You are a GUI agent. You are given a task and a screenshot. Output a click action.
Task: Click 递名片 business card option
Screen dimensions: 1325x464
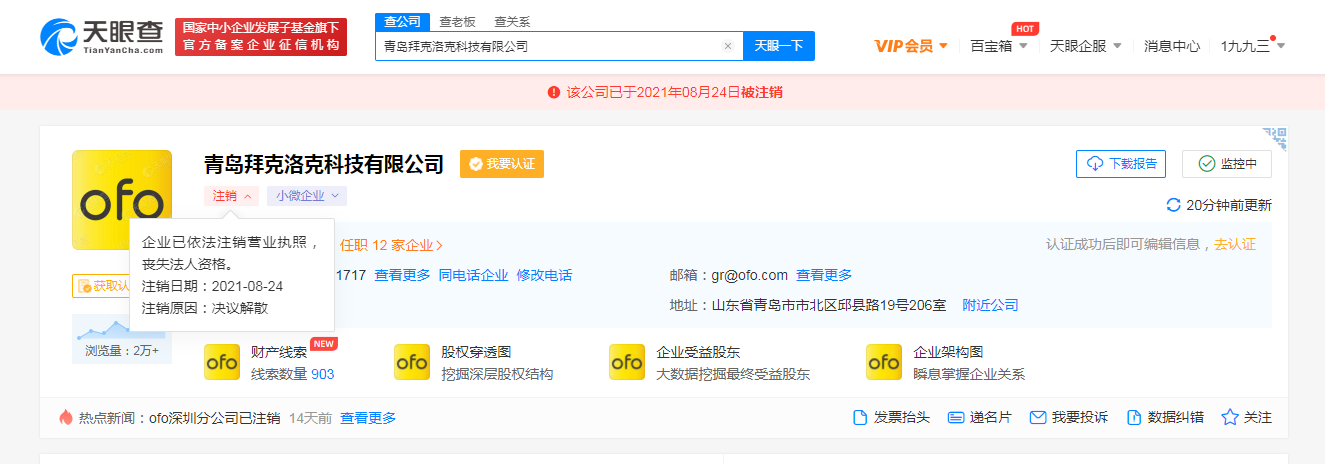point(979,417)
